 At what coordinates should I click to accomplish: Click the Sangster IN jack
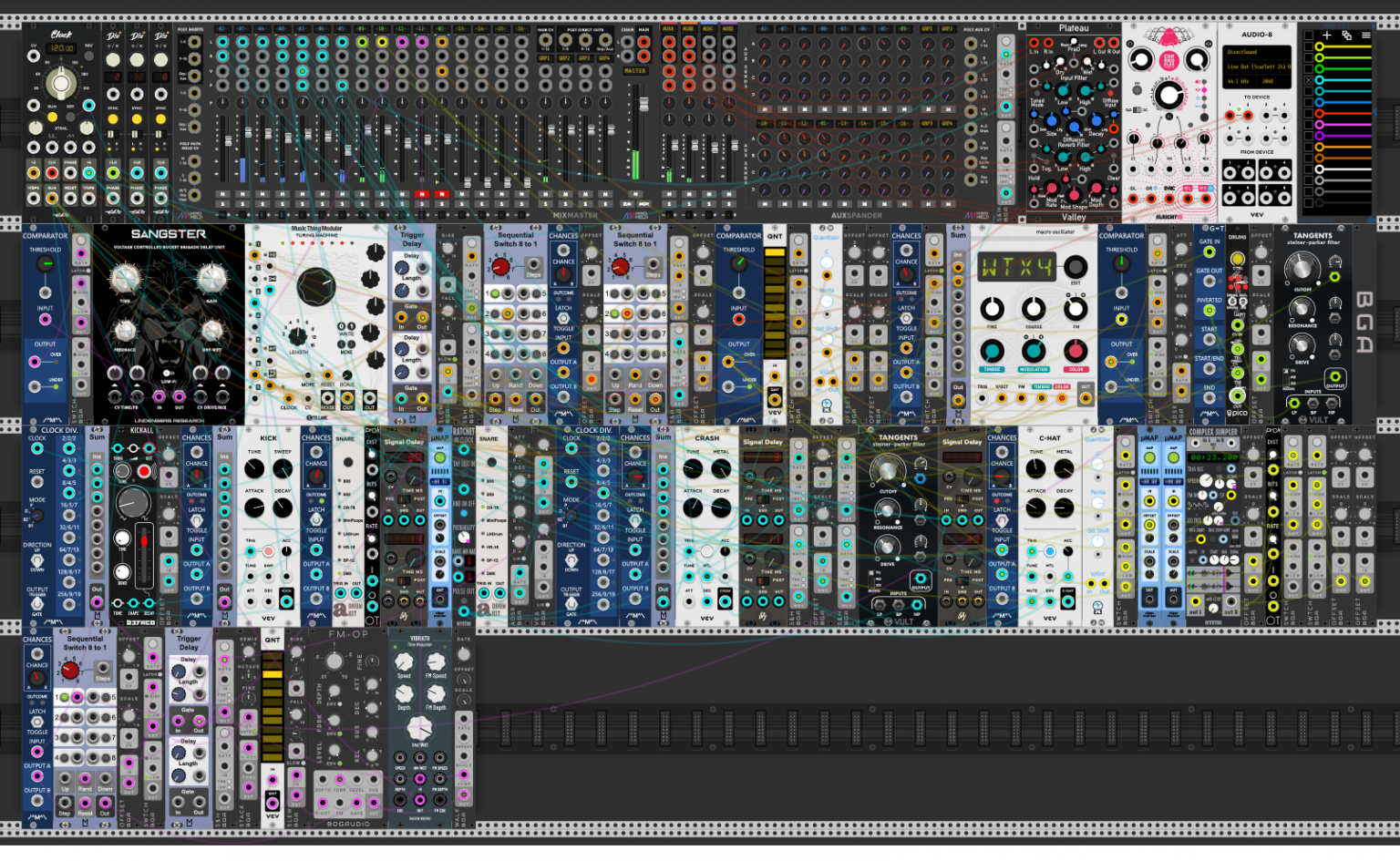pyautogui.click(x=159, y=395)
